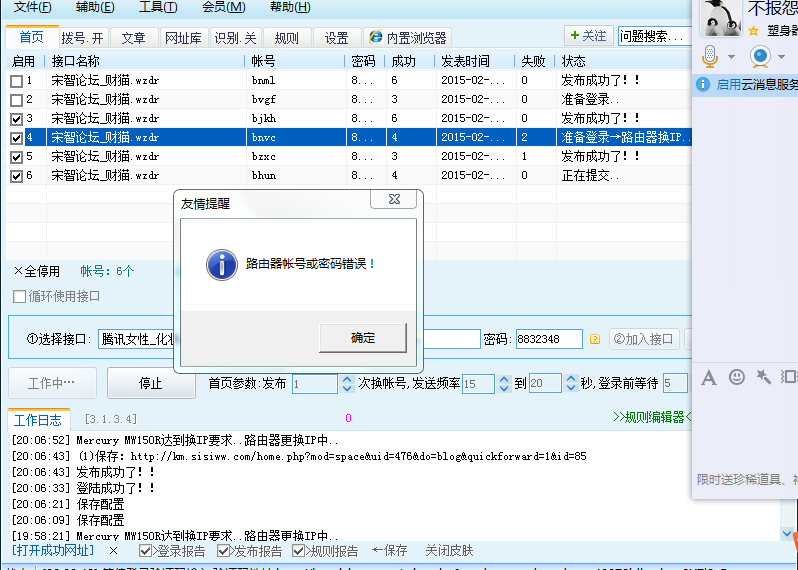Toggle the 登录报告 checkbox
798x570 pixels.
(145, 551)
